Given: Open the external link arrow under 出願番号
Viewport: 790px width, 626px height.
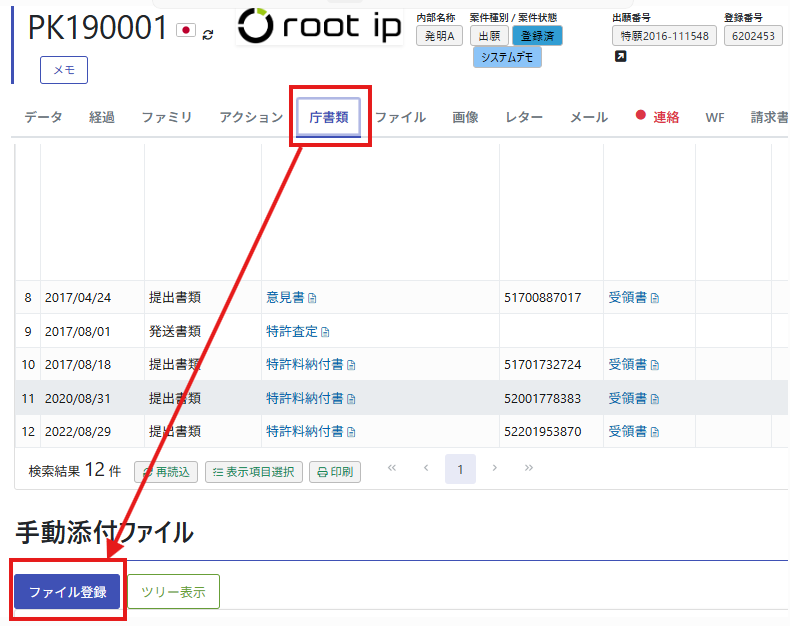Looking at the screenshot, I should [x=620, y=57].
